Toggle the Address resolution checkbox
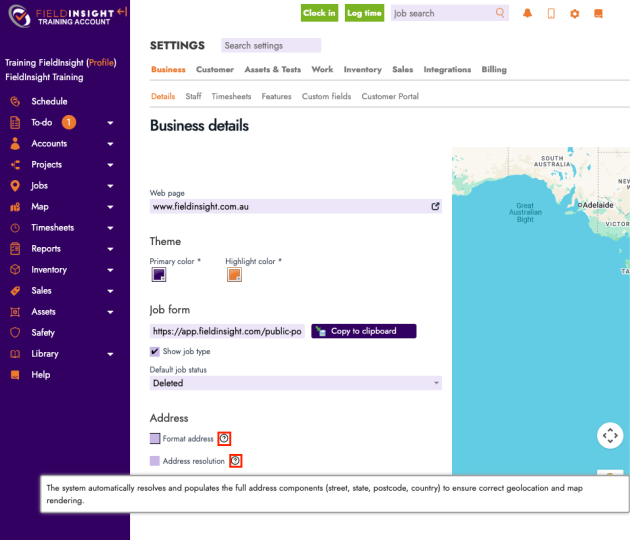Screen dimensions: 630x540 click(155, 461)
